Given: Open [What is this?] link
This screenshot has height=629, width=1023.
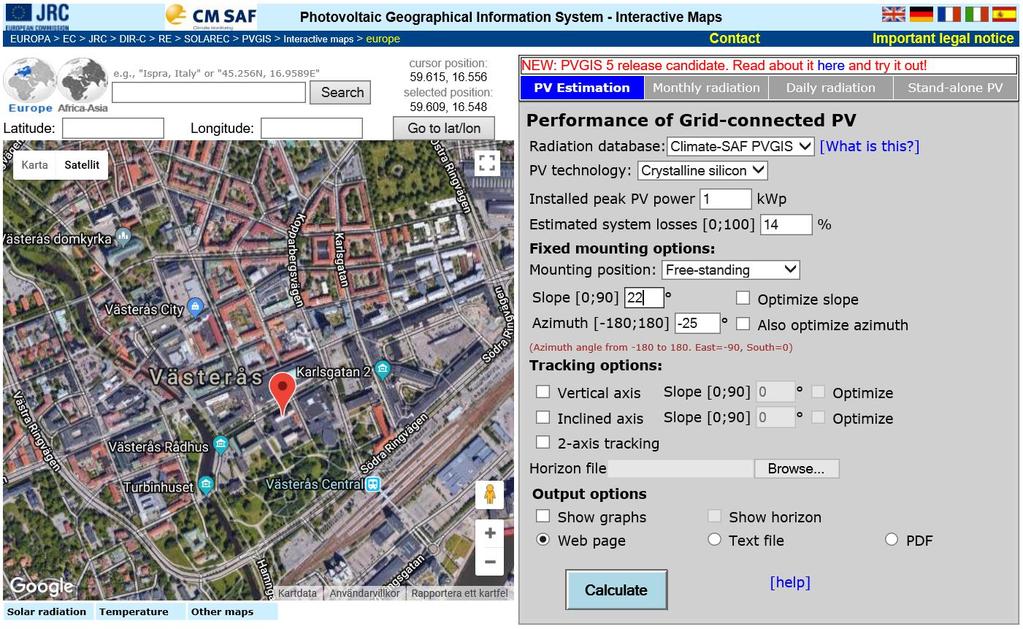Looking at the screenshot, I should [870, 146].
